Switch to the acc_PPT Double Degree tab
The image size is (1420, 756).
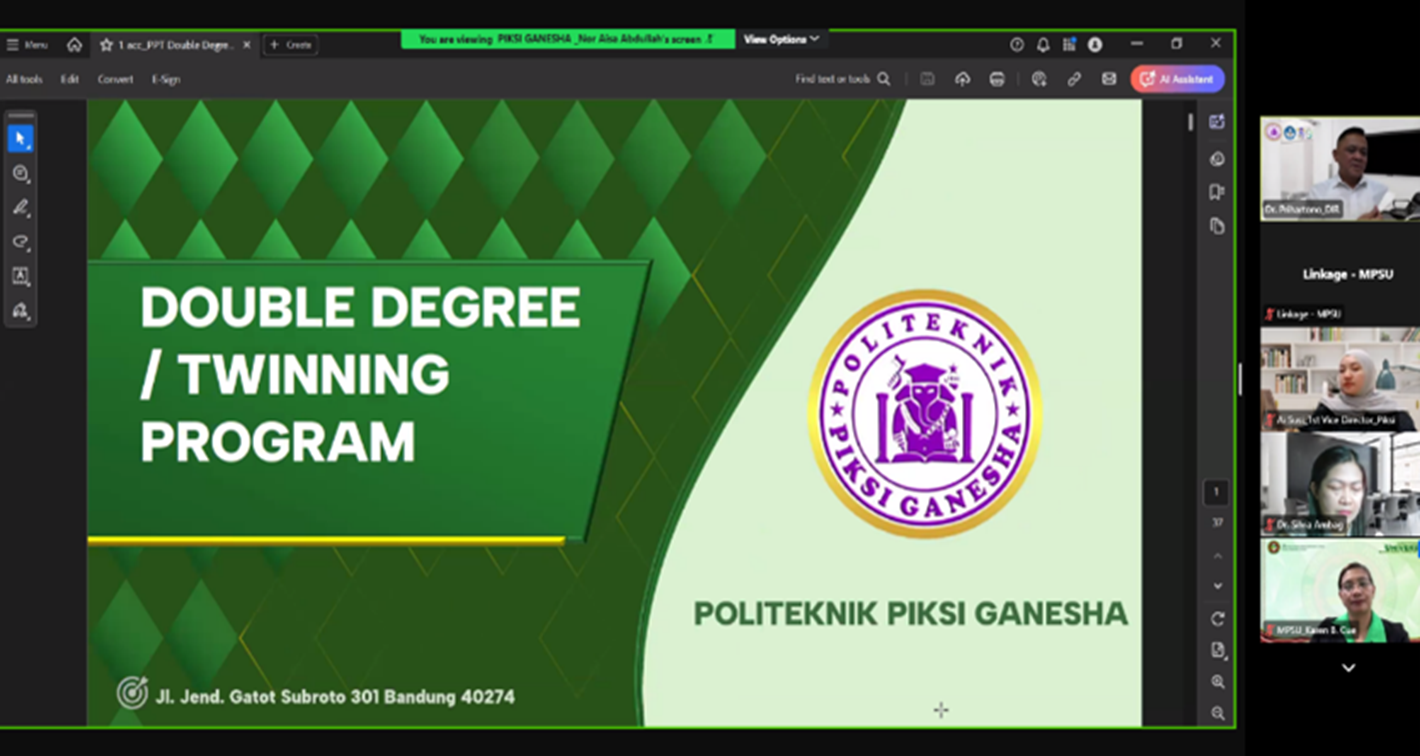(176, 45)
